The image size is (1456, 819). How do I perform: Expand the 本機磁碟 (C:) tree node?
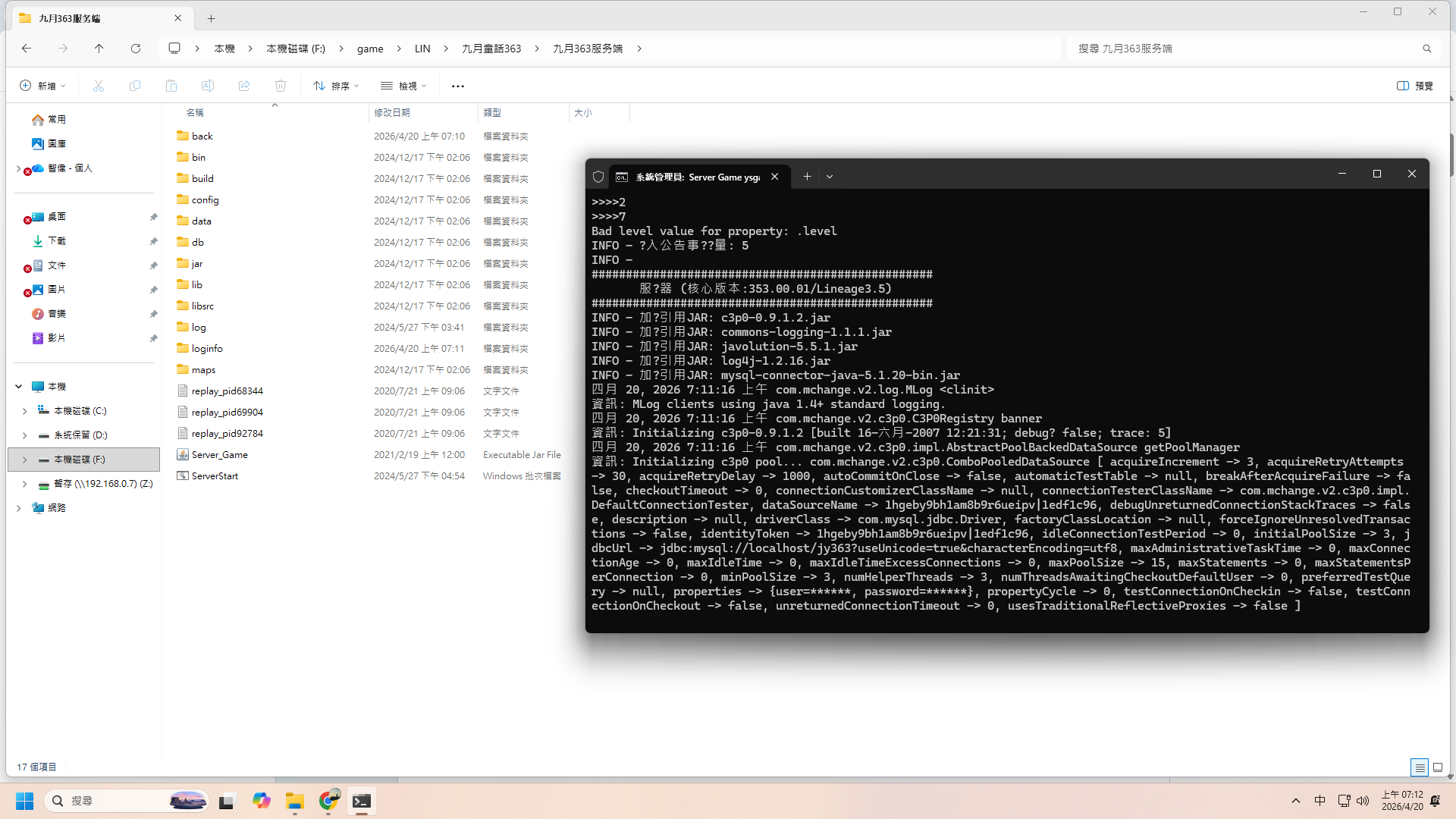pos(25,411)
